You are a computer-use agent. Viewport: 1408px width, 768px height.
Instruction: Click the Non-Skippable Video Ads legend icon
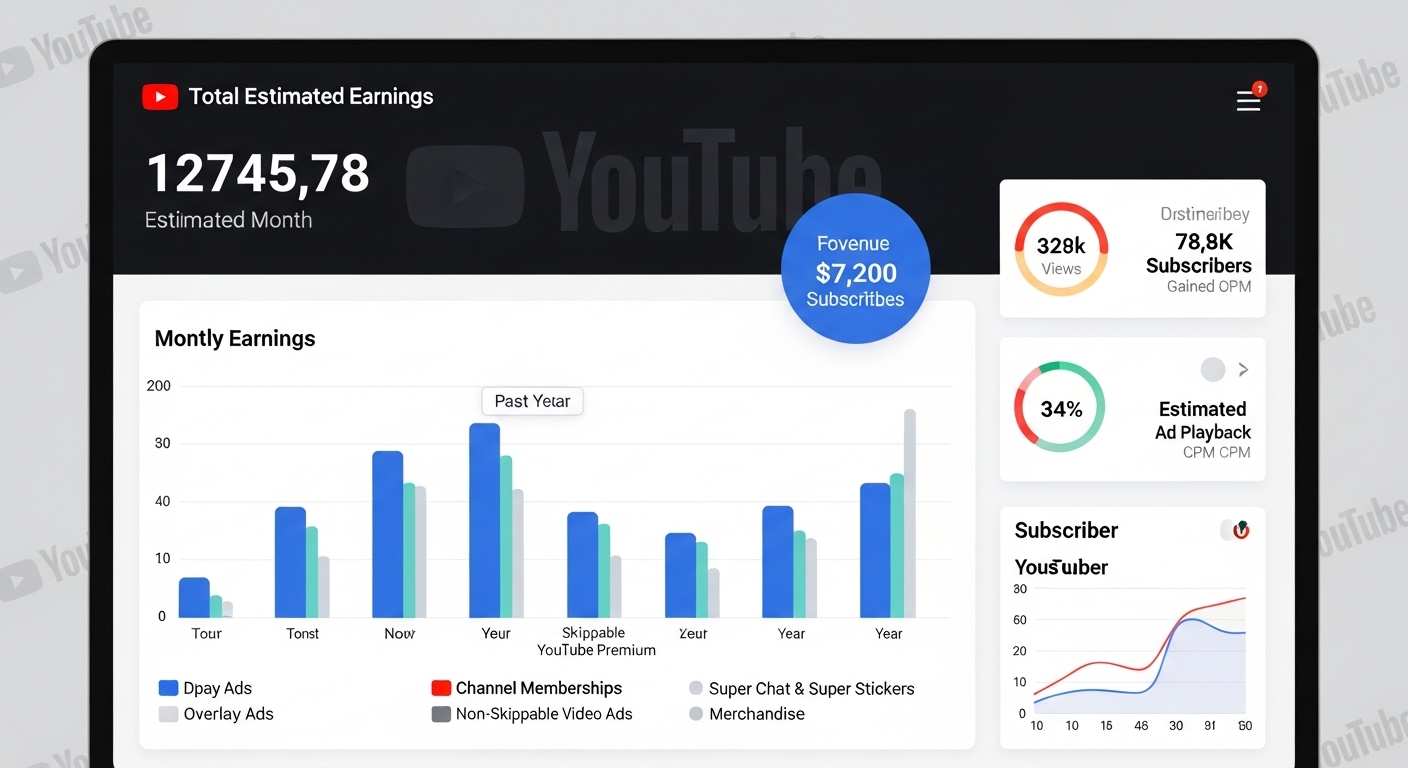[x=441, y=714]
